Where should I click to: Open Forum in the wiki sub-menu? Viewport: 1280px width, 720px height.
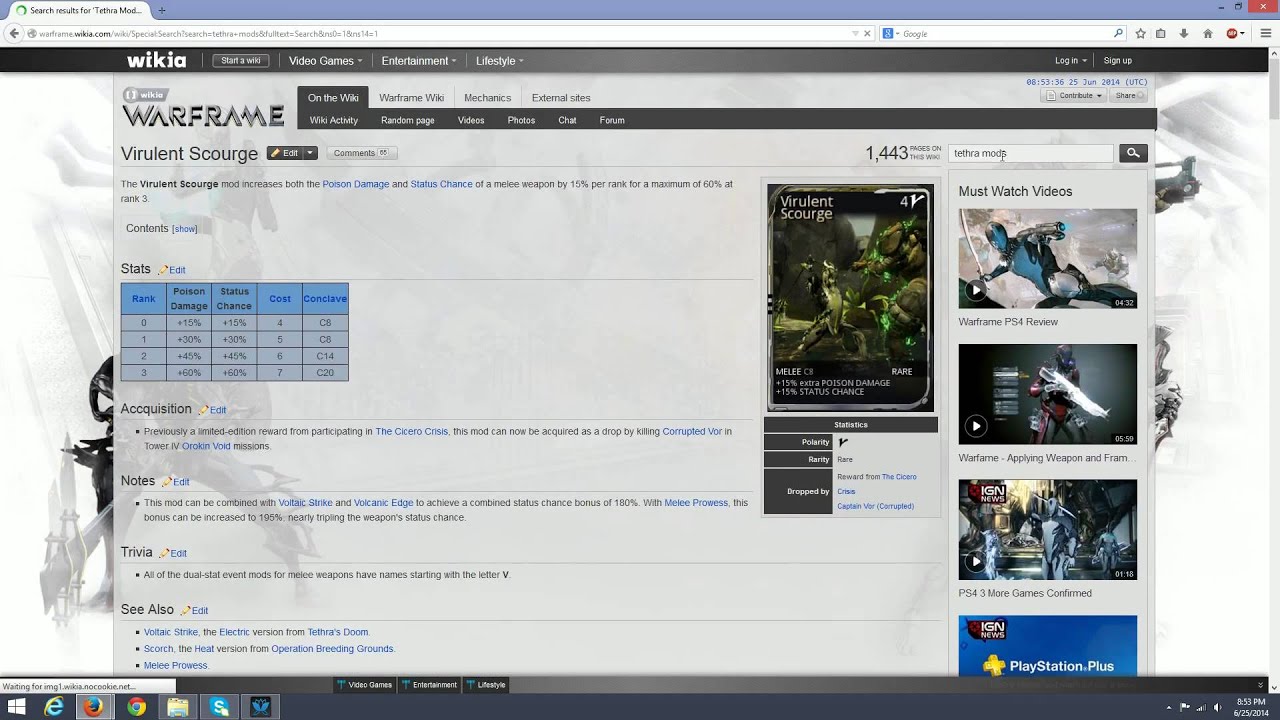pyautogui.click(x=612, y=120)
